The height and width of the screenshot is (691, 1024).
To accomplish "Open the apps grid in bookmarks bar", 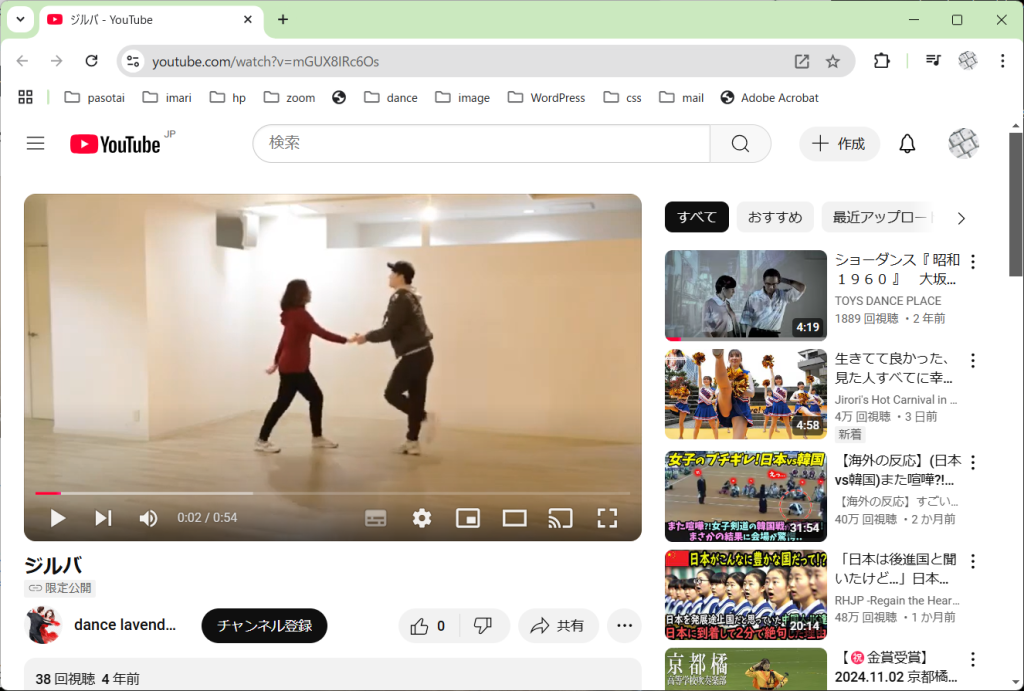I will pos(25,97).
